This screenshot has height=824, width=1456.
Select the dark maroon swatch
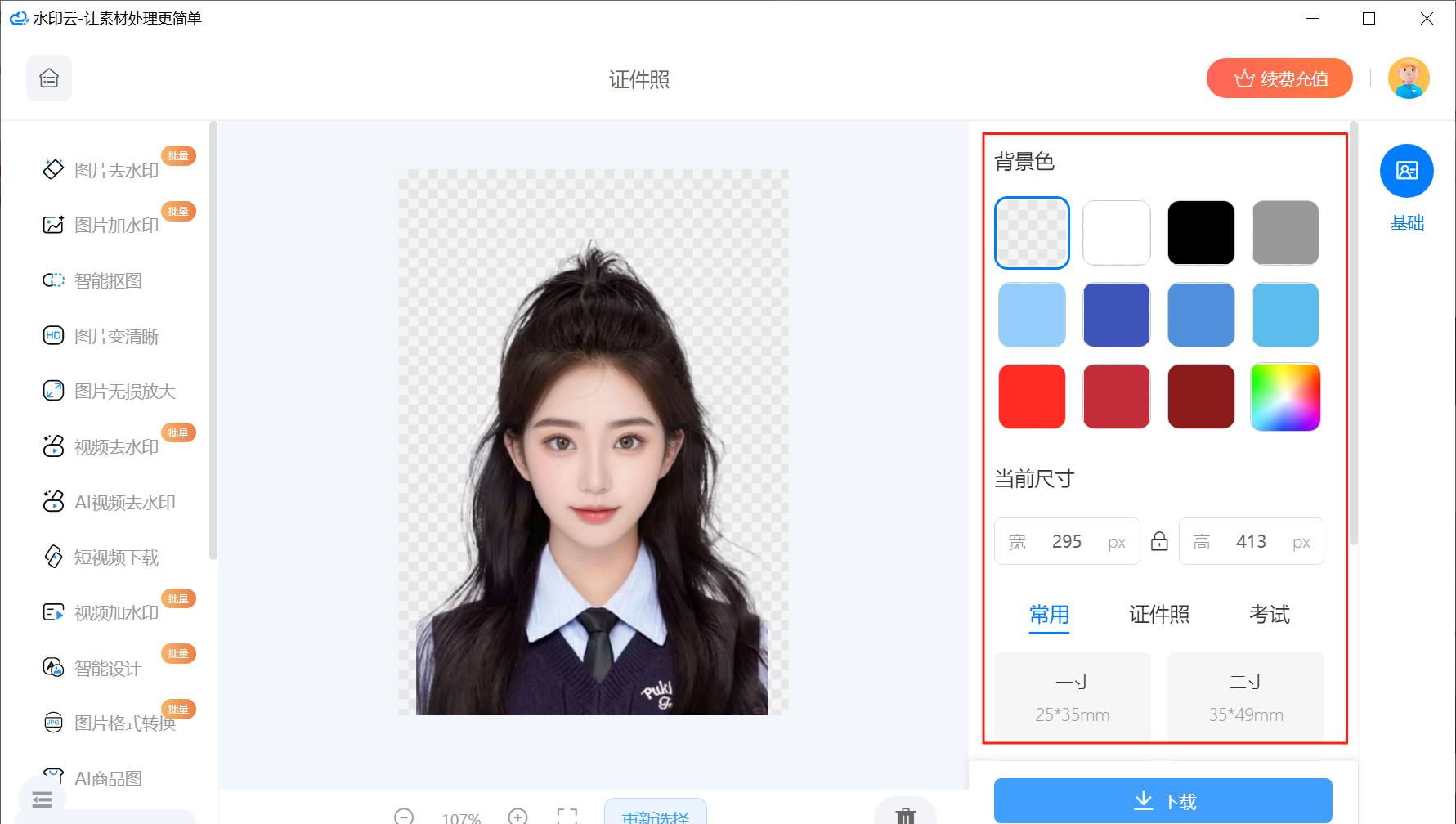1201,396
